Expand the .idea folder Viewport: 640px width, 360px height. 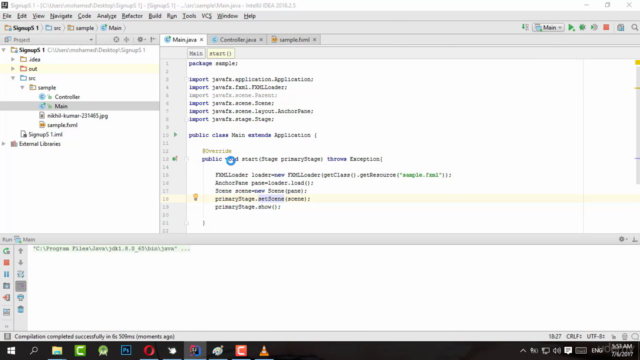[13, 59]
